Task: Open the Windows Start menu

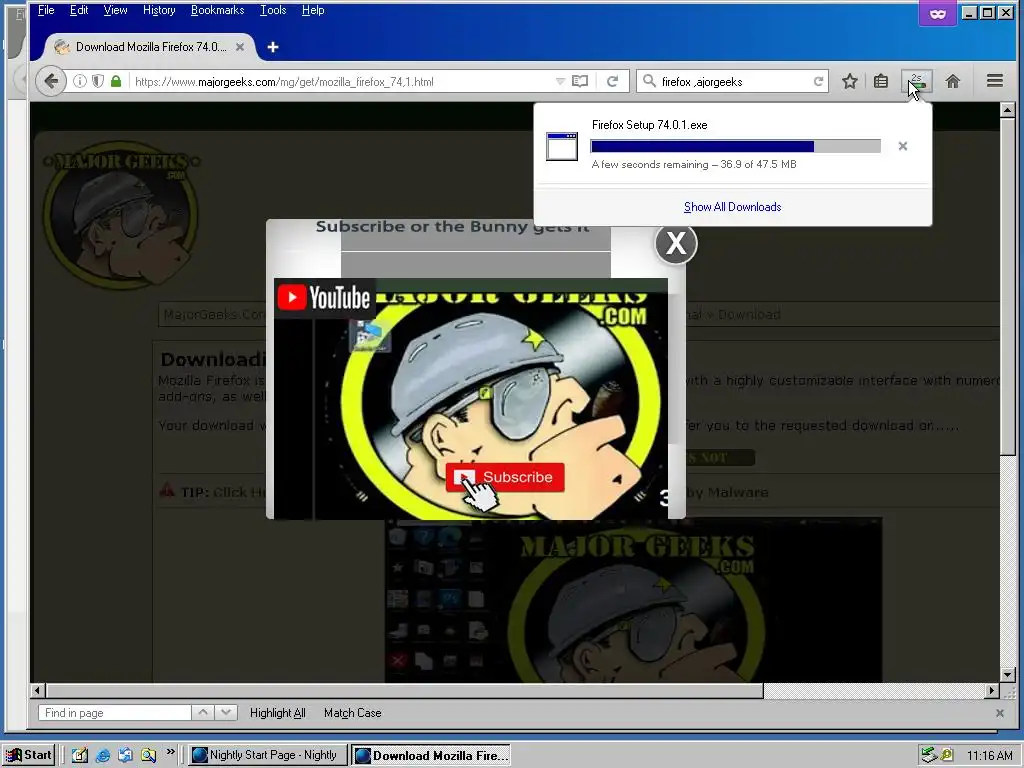Action: coord(29,755)
